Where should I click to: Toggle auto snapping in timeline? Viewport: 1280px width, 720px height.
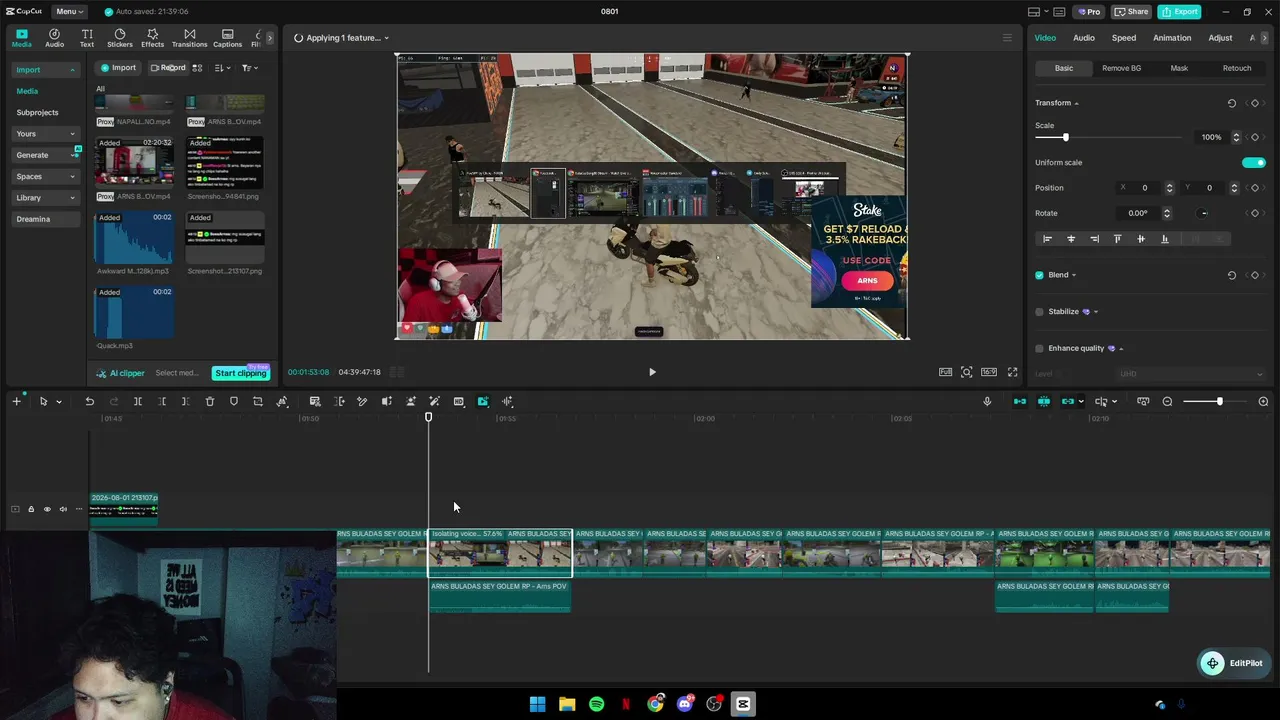tap(1043, 401)
